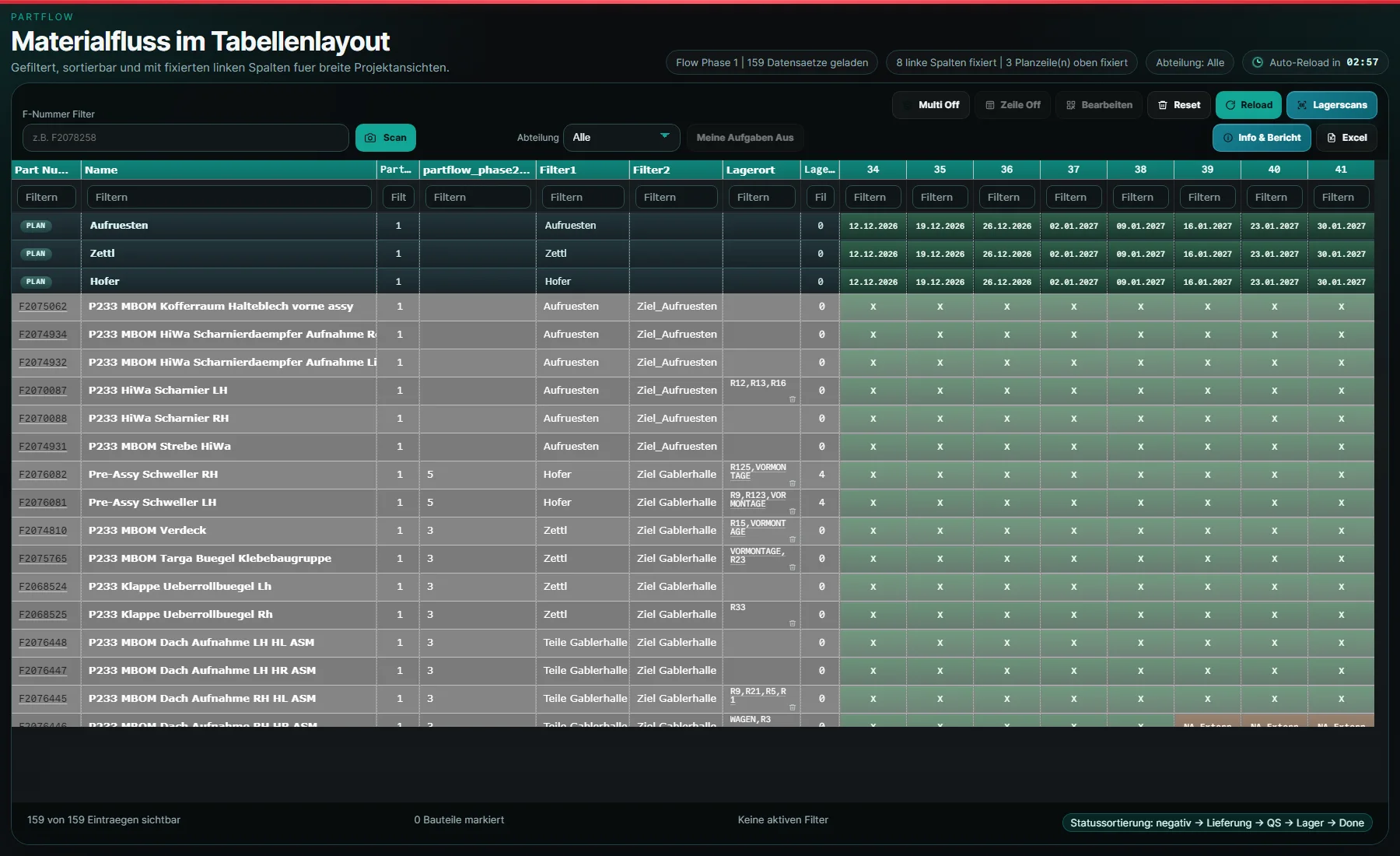This screenshot has height=856, width=1400.
Task: Click trash icon in the R33 Lagerort cell
Action: (793, 623)
